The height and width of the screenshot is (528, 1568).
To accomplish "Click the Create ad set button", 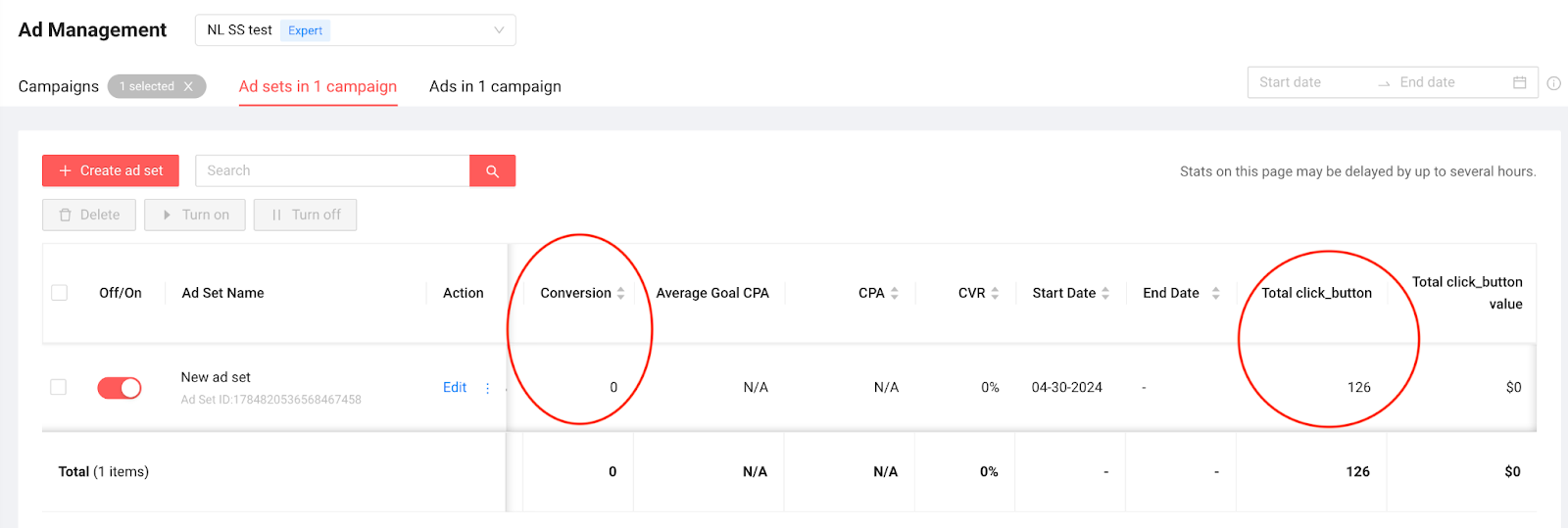I will (x=111, y=170).
